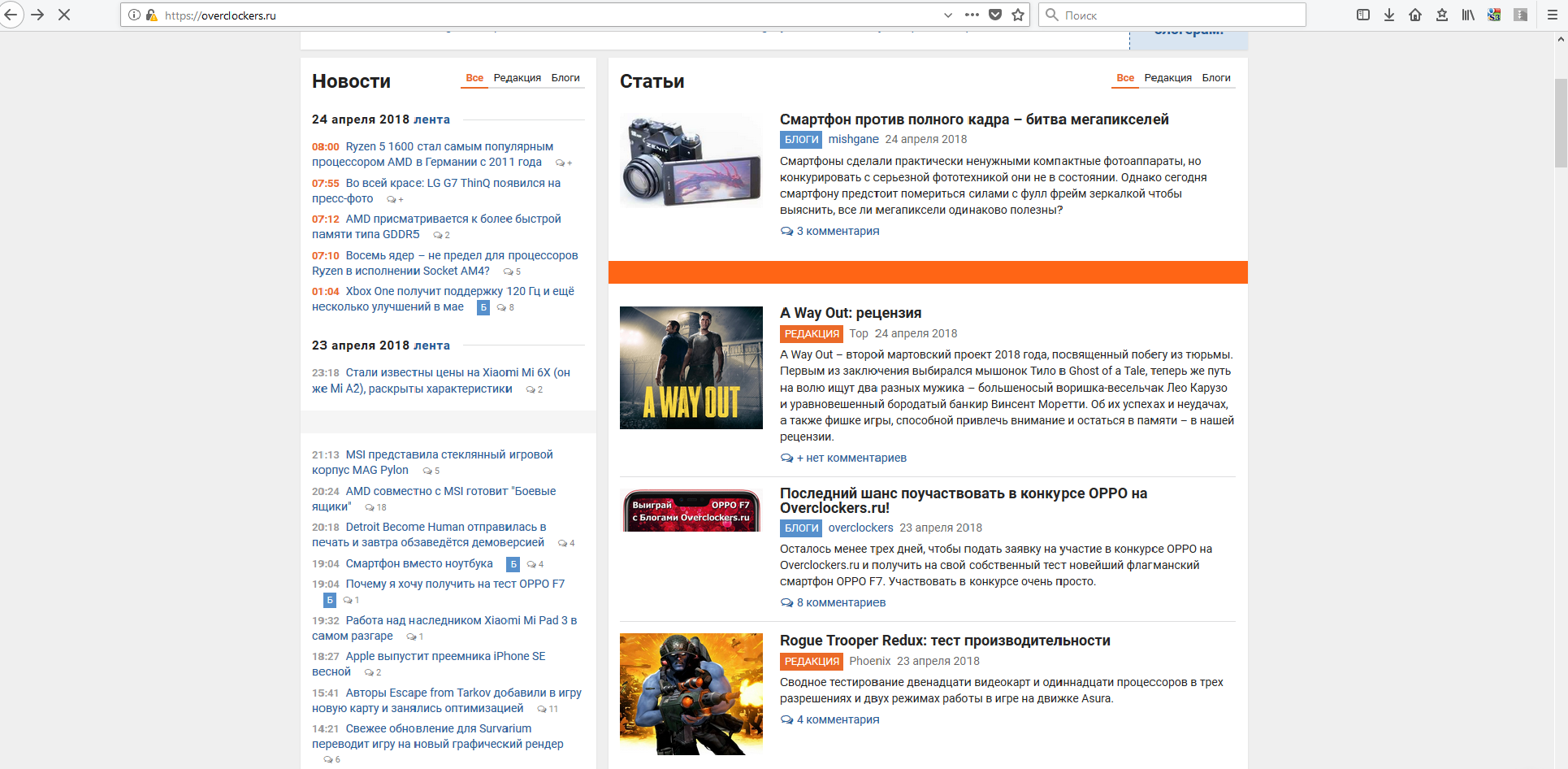Save page to Pocket icon
Screen dimensions: 1568x769
point(995,15)
